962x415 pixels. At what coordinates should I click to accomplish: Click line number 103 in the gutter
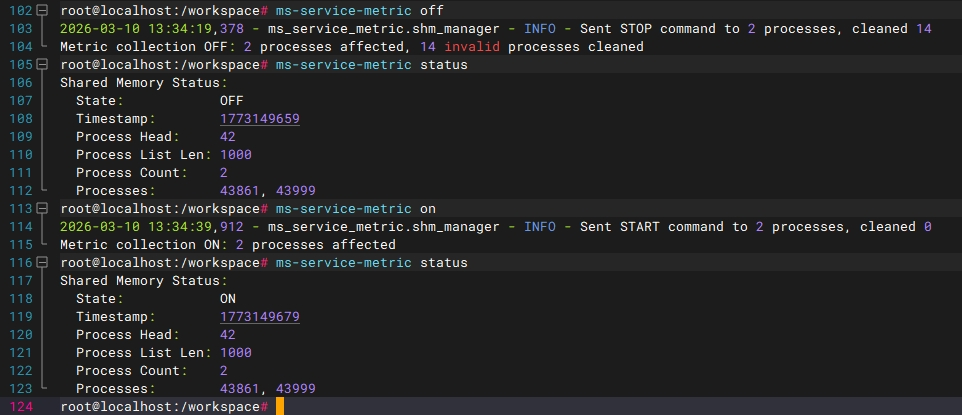click(20, 28)
